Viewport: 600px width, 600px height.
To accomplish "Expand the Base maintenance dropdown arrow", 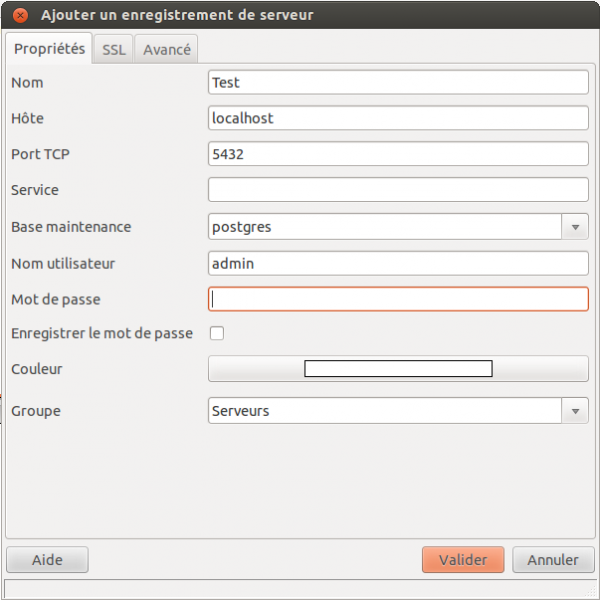I will pyautogui.click(x=575, y=227).
